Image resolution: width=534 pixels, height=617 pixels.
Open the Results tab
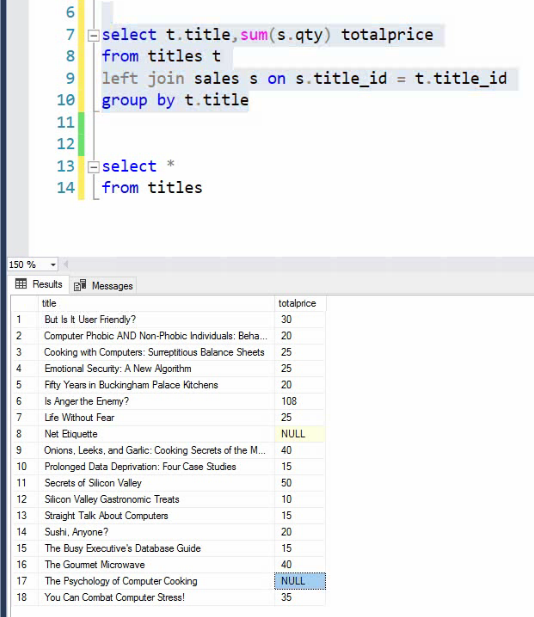tap(39, 284)
